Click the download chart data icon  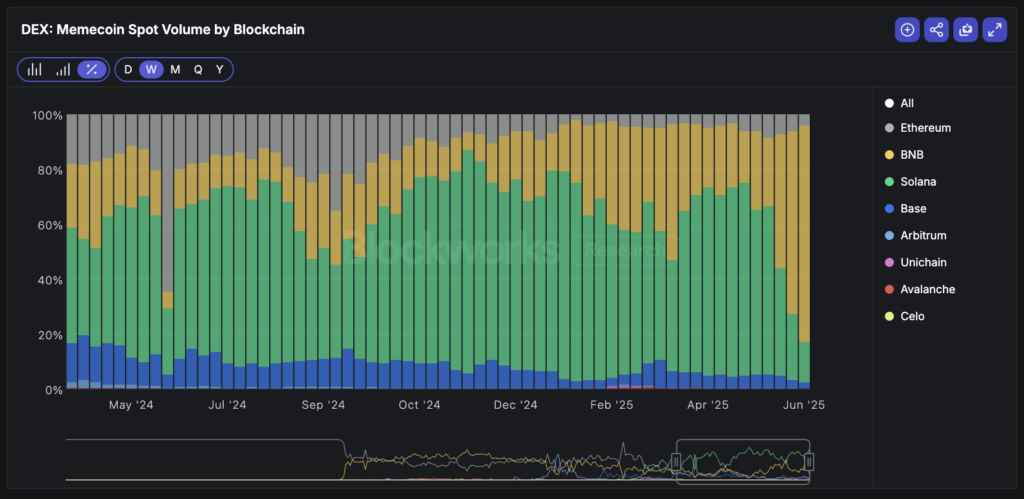[x=965, y=30]
